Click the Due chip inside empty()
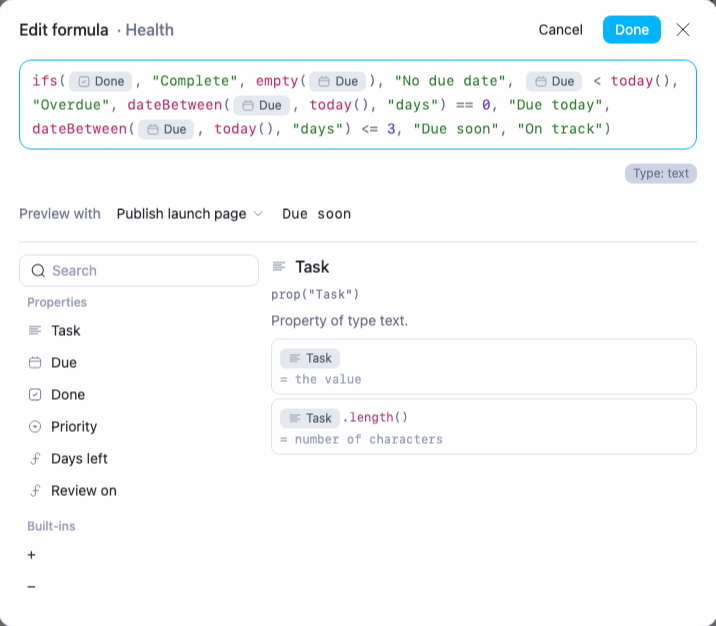The height and width of the screenshot is (626, 716). [x=337, y=81]
